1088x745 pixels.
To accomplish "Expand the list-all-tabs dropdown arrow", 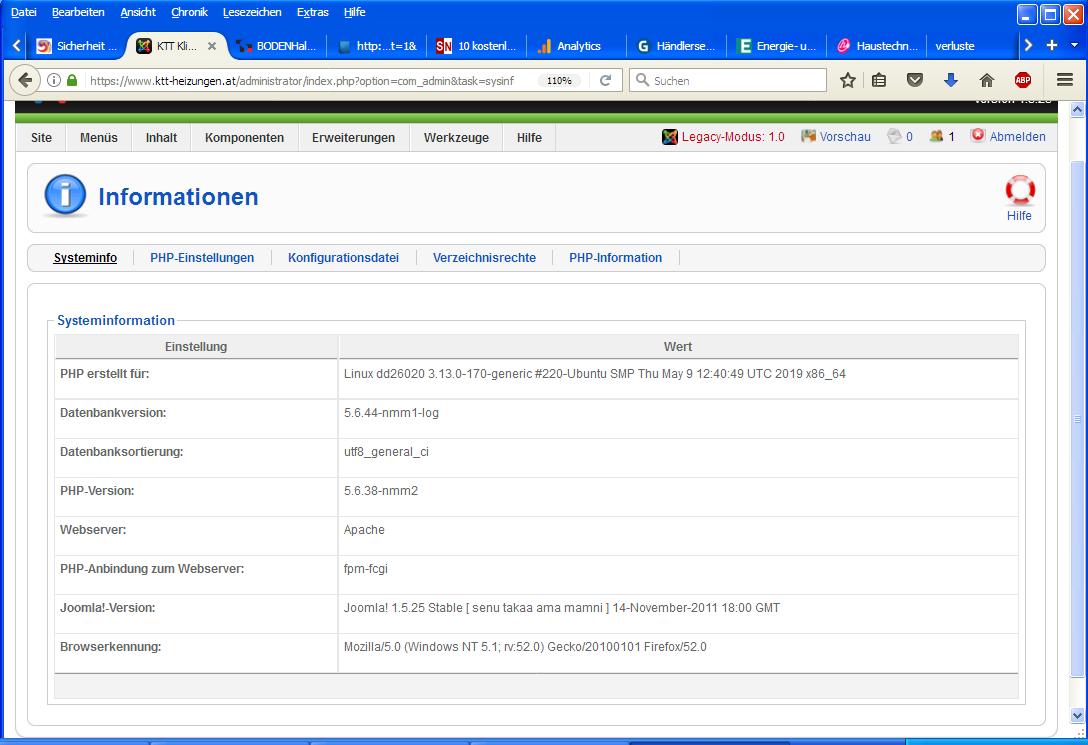I will point(1075,45).
